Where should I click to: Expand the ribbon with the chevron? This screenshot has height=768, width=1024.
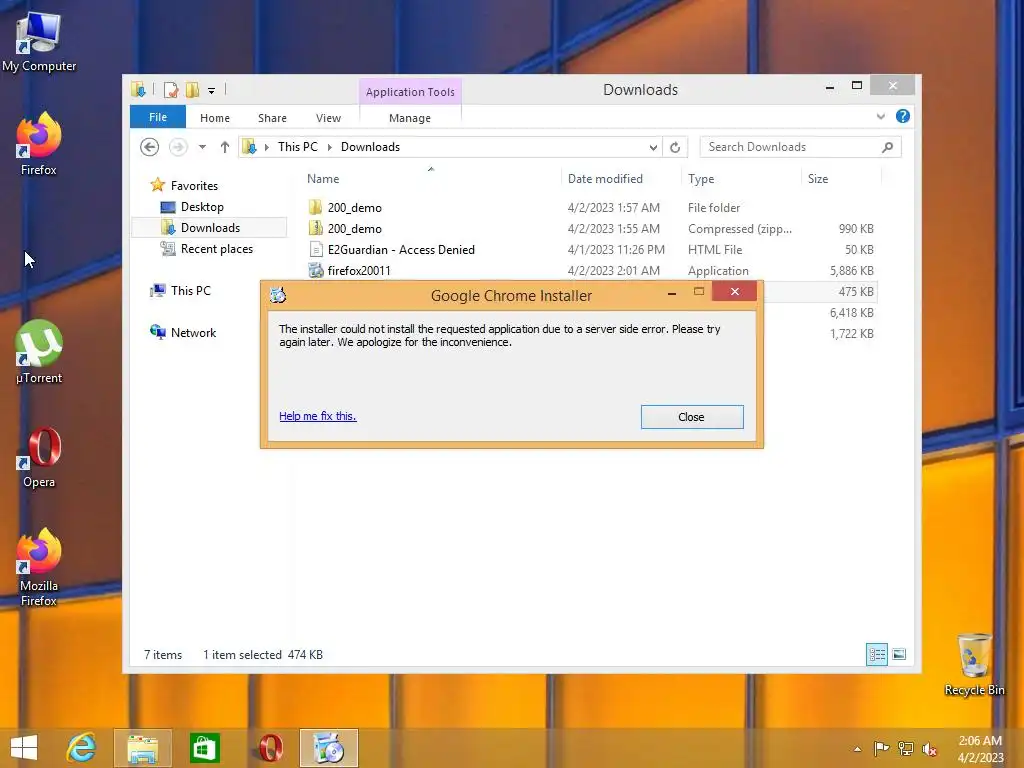click(880, 117)
